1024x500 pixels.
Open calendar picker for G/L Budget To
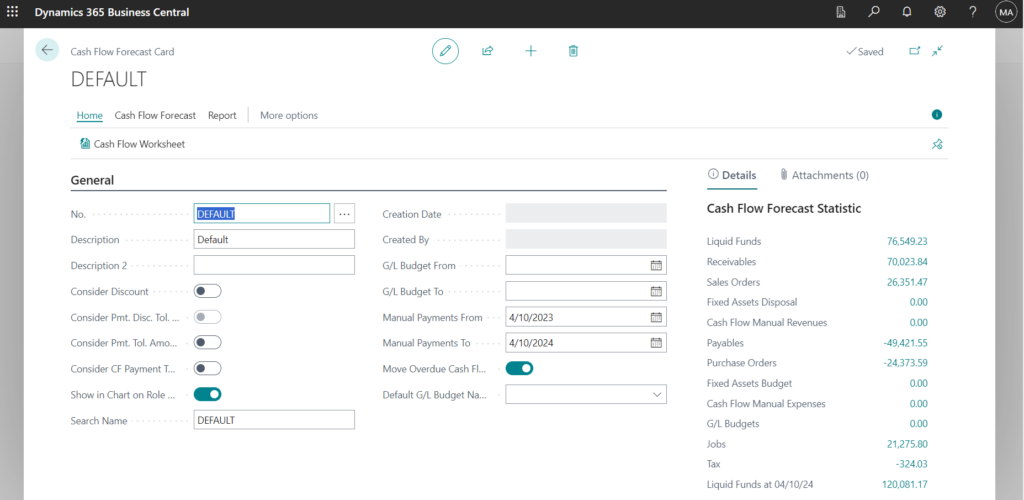tap(656, 291)
